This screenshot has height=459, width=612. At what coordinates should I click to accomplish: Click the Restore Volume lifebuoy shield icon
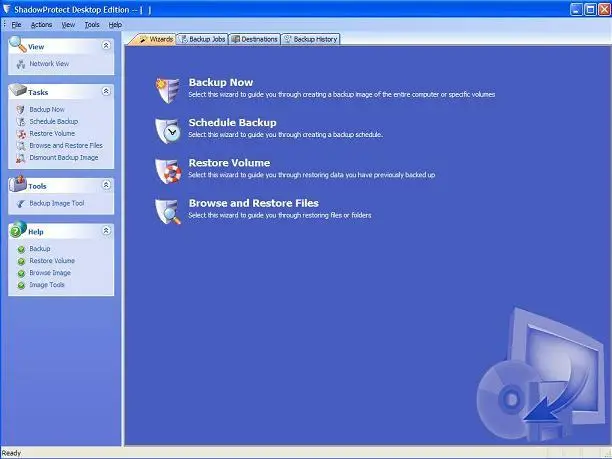pyautogui.click(x=168, y=171)
